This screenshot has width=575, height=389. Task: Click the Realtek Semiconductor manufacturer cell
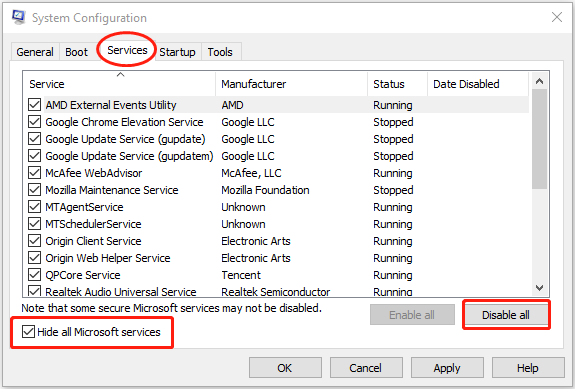point(275,292)
